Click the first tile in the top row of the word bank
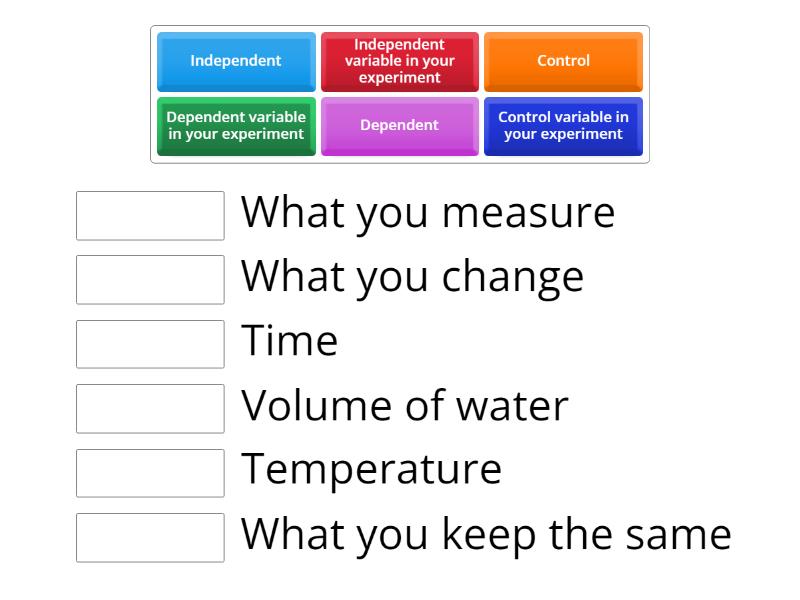The height and width of the screenshot is (600, 800). [236, 61]
